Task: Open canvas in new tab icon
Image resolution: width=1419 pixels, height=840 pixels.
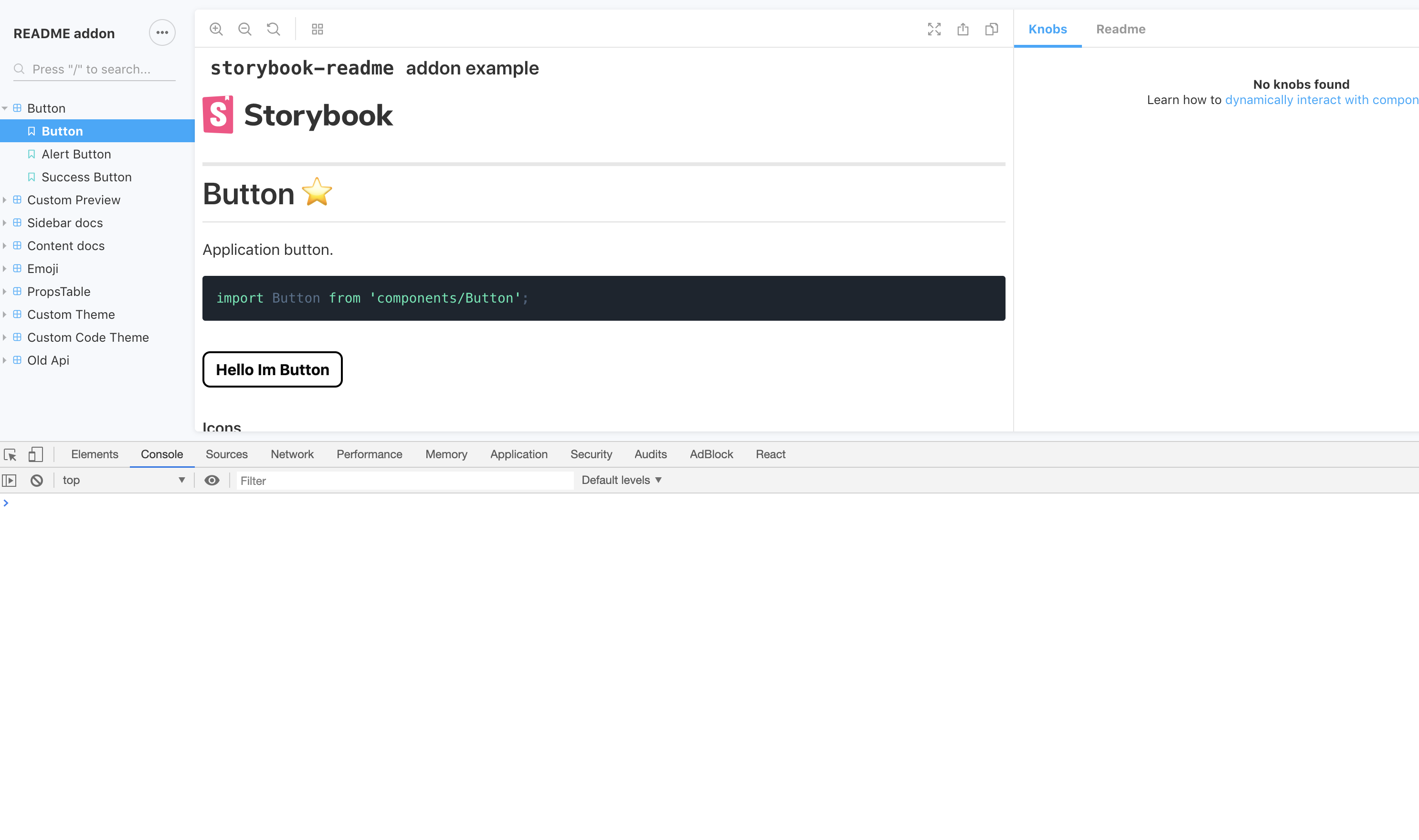Action: point(963,30)
